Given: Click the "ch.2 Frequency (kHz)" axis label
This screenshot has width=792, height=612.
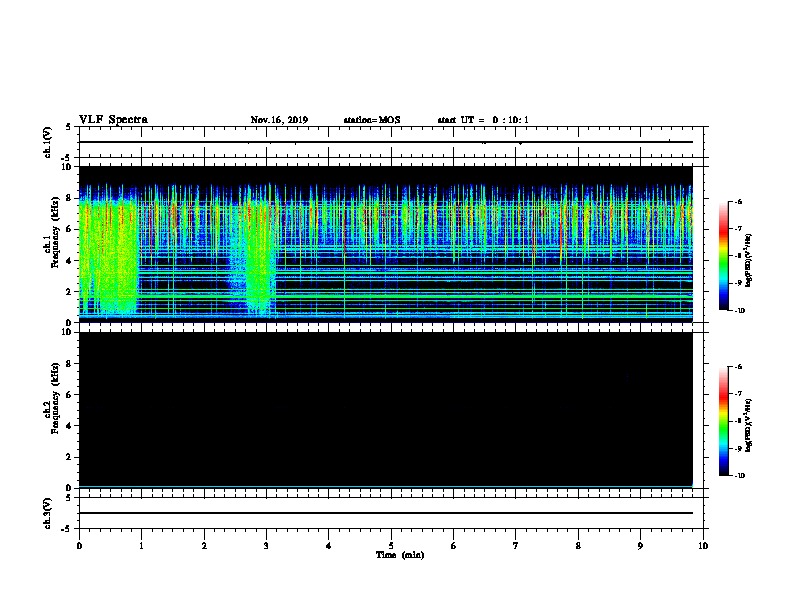Looking at the screenshot, I should [51, 398].
